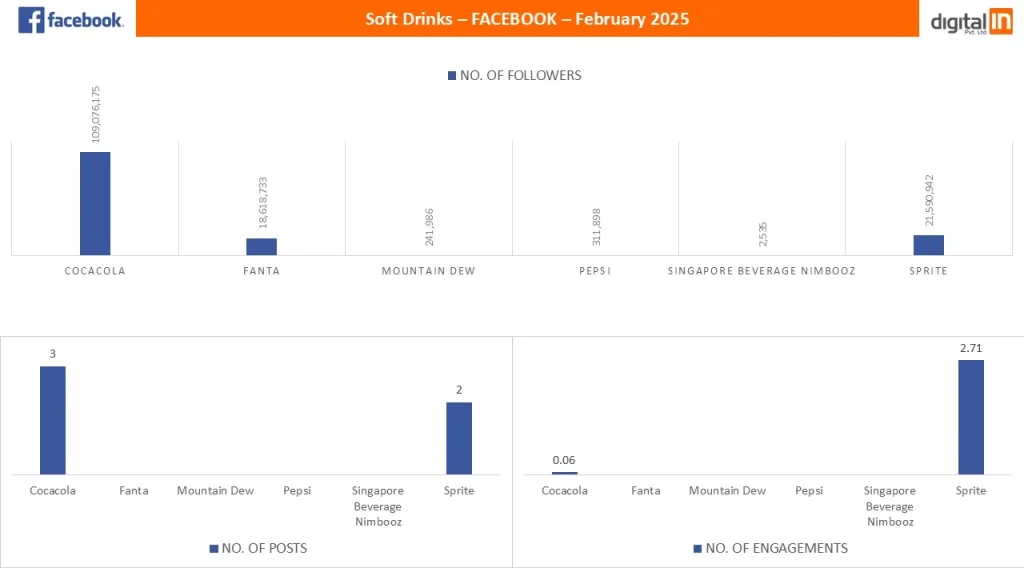Click the digitalIN logo
The height and width of the screenshot is (576, 1024).
pyautogui.click(x=972, y=21)
